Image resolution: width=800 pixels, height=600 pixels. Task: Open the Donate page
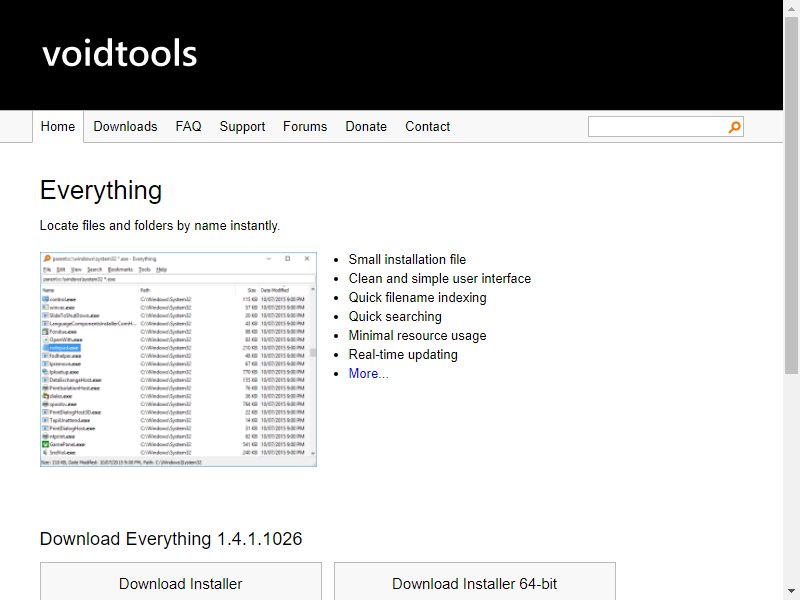pos(366,127)
